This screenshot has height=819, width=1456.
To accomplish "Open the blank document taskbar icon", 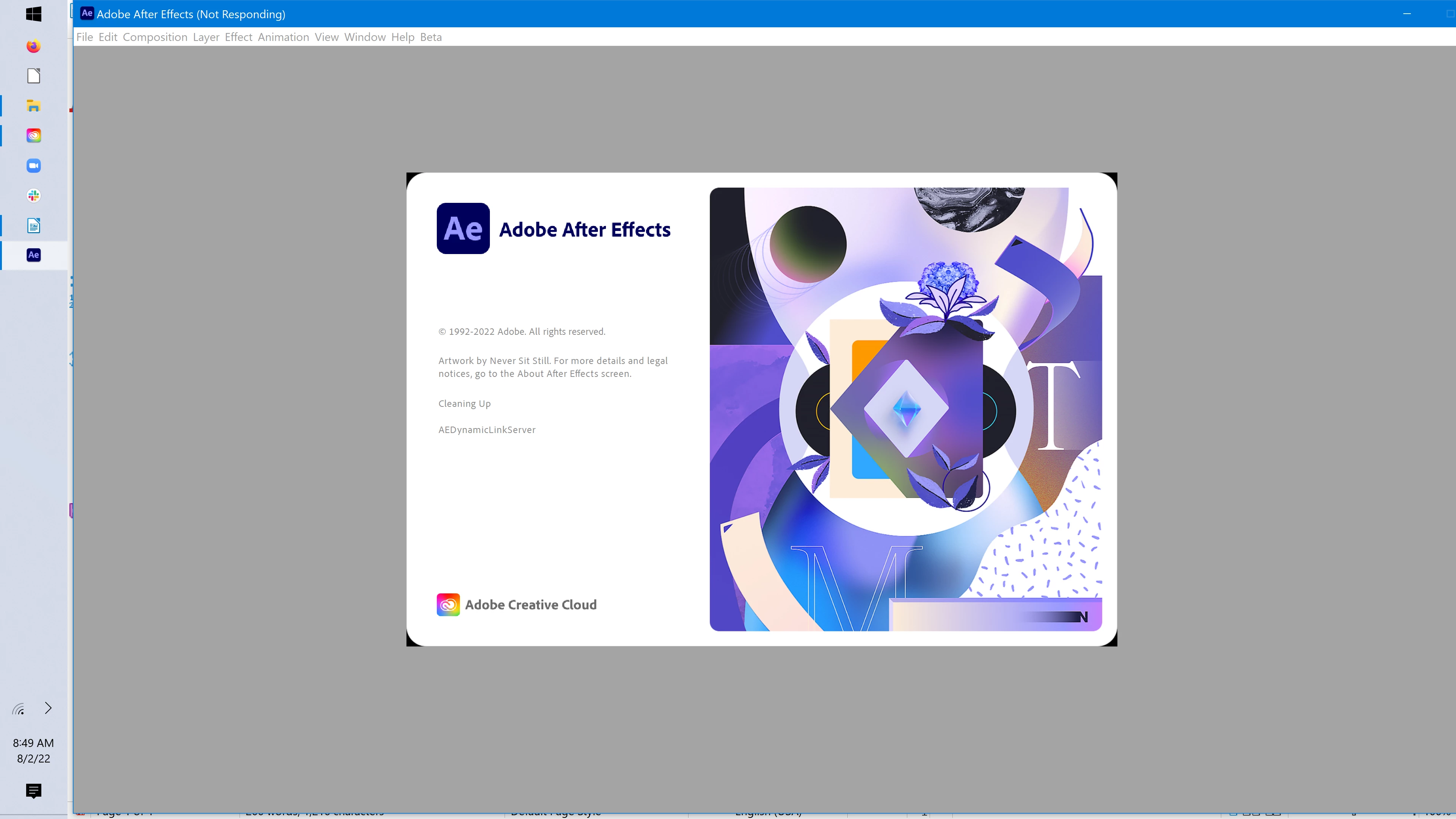I will tap(33, 76).
